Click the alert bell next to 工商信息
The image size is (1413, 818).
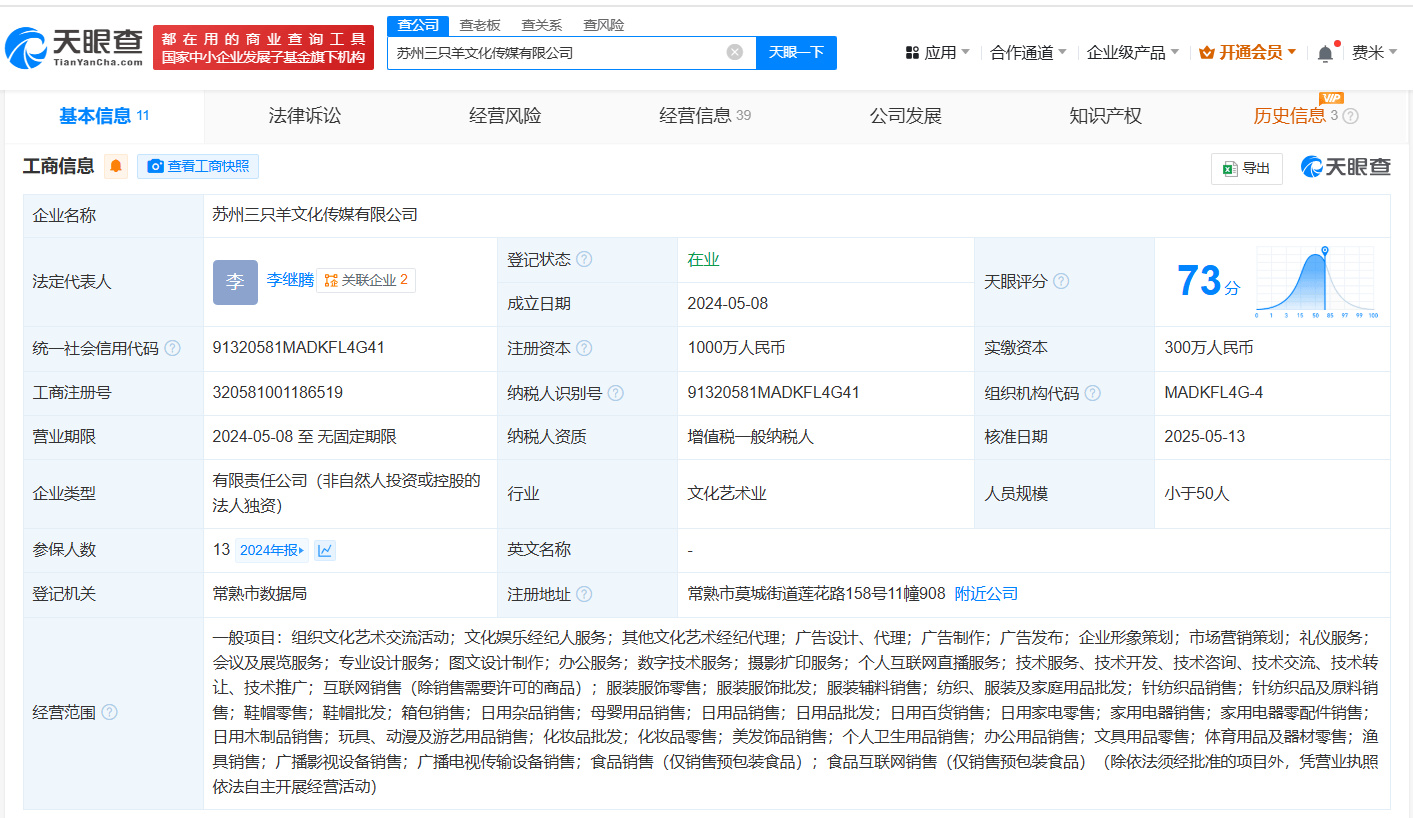tap(117, 166)
